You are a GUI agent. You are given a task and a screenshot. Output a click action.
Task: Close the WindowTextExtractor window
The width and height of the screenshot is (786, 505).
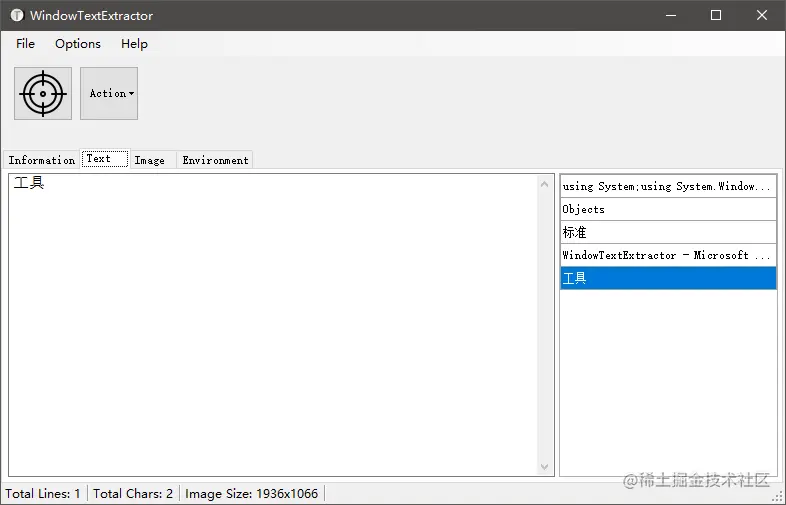click(x=761, y=15)
